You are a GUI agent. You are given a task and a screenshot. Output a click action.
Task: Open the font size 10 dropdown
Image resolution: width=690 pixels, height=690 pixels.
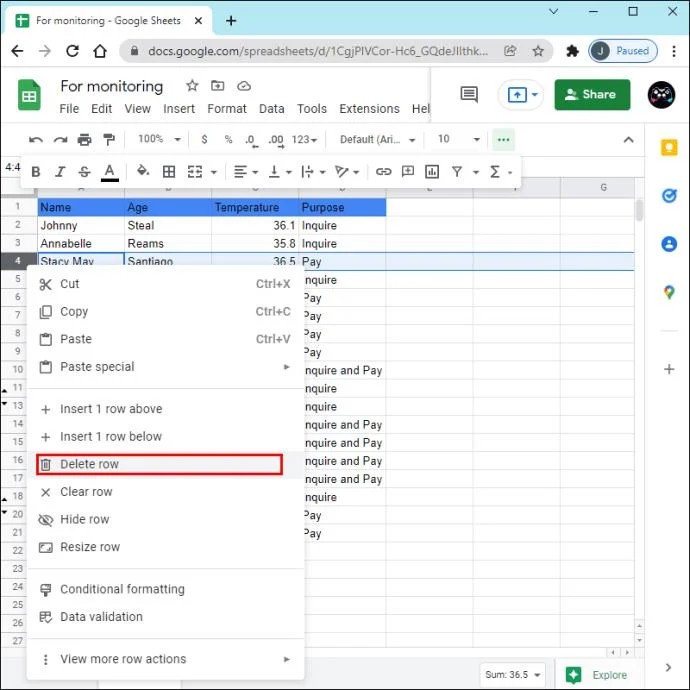[458, 139]
